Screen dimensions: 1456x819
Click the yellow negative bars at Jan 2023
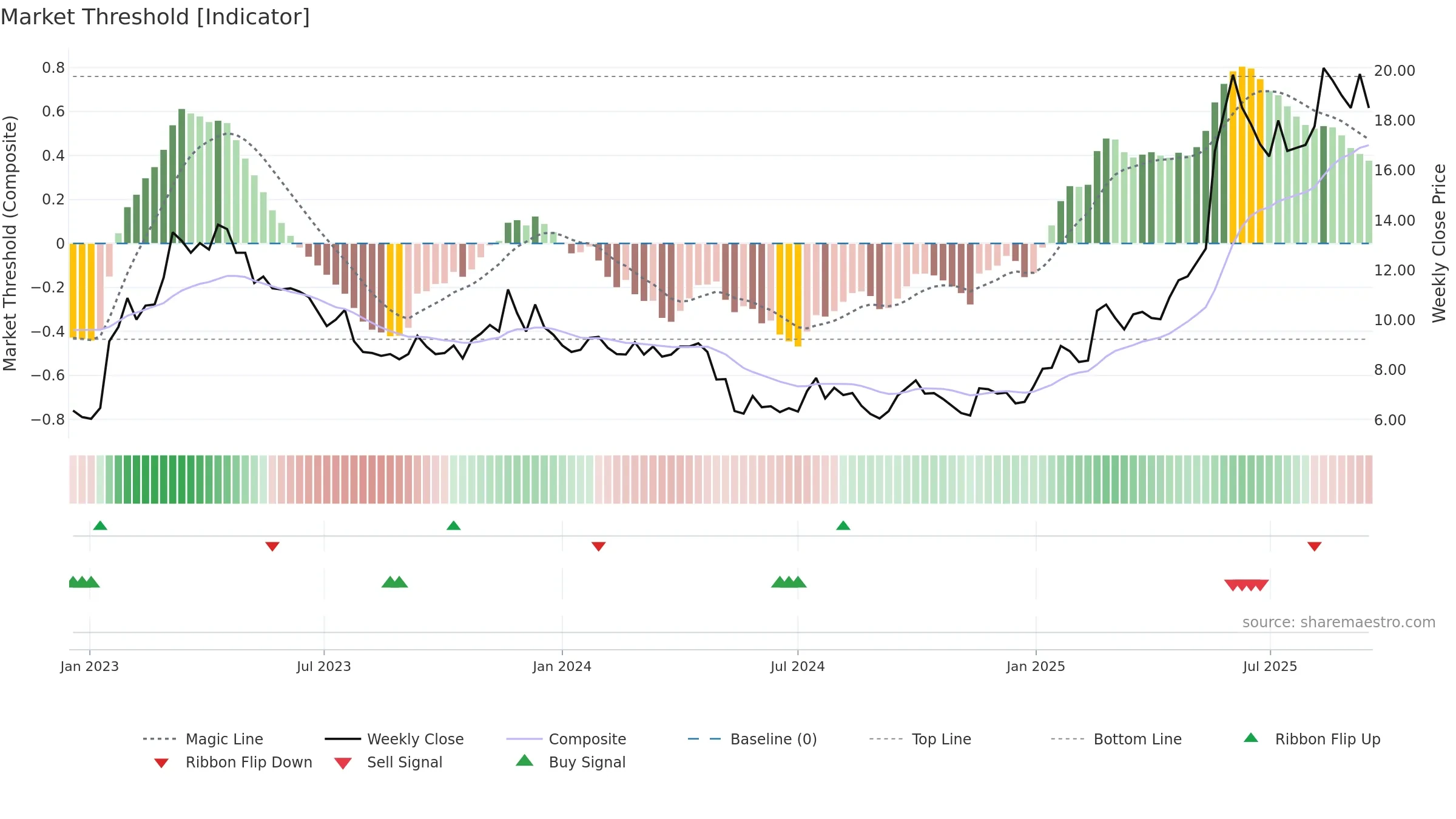tap(83, 291)
